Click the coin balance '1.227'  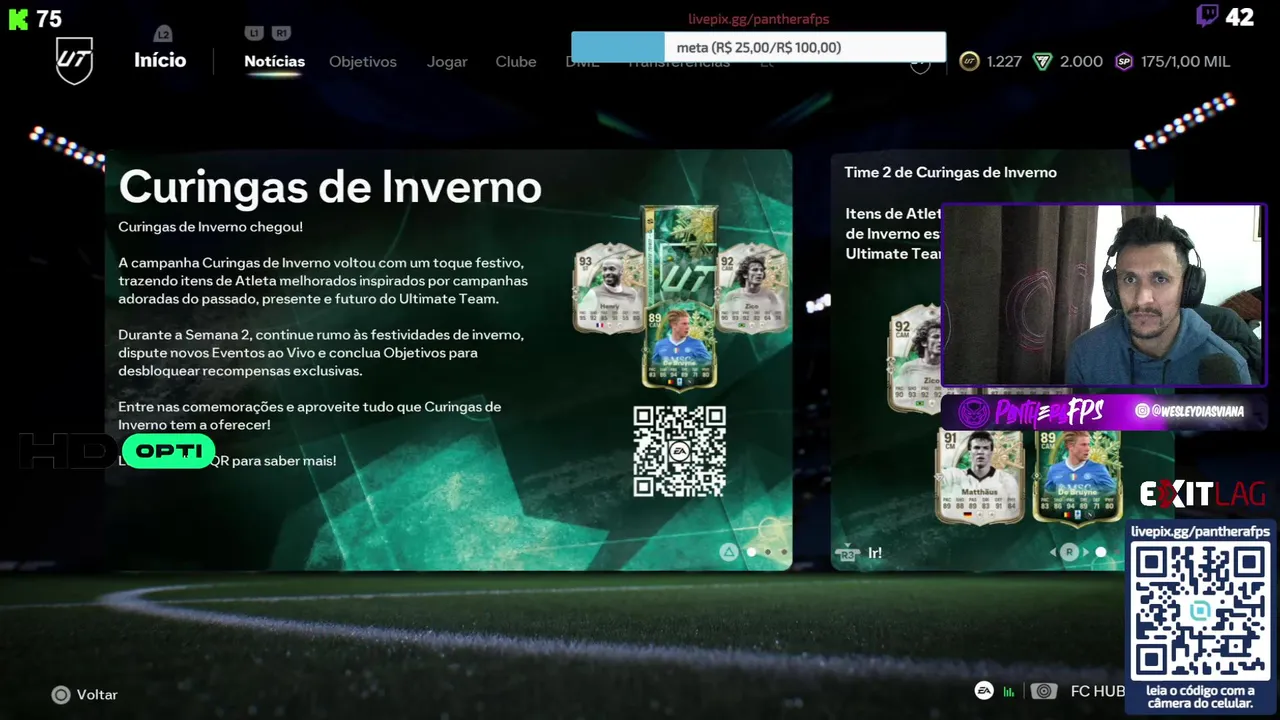1004,61
